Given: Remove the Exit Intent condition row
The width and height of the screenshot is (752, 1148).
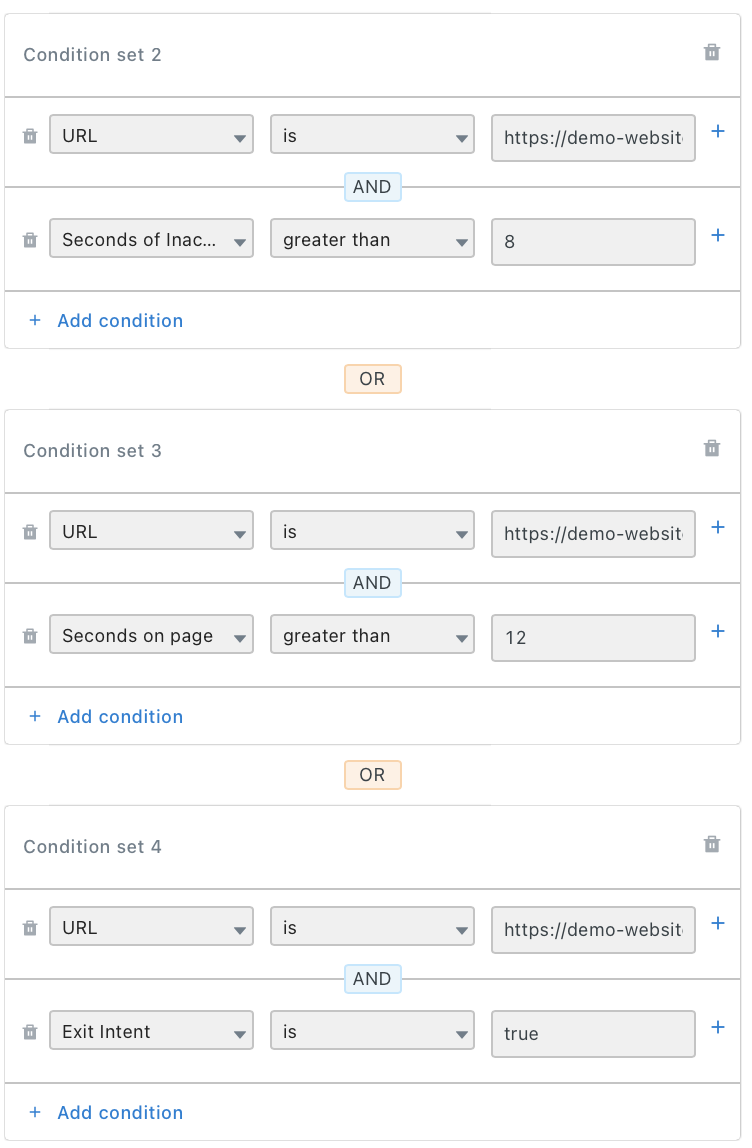Looking at the screenshot, I should click(x=30, y=1032).
